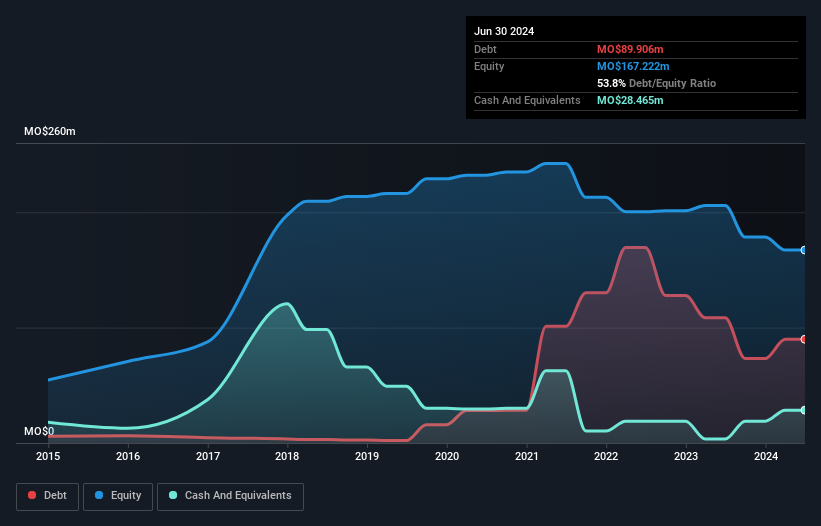Click the 2022 x-axis label
821x526 pixels.
coord(606,456)
